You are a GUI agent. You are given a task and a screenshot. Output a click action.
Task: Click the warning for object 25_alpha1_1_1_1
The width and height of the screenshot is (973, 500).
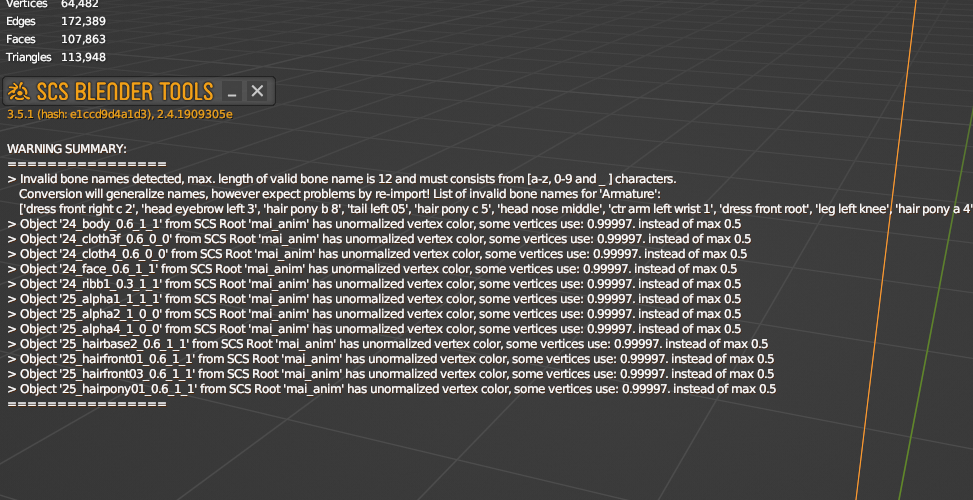pyautogui.click(x=374, y=298)
